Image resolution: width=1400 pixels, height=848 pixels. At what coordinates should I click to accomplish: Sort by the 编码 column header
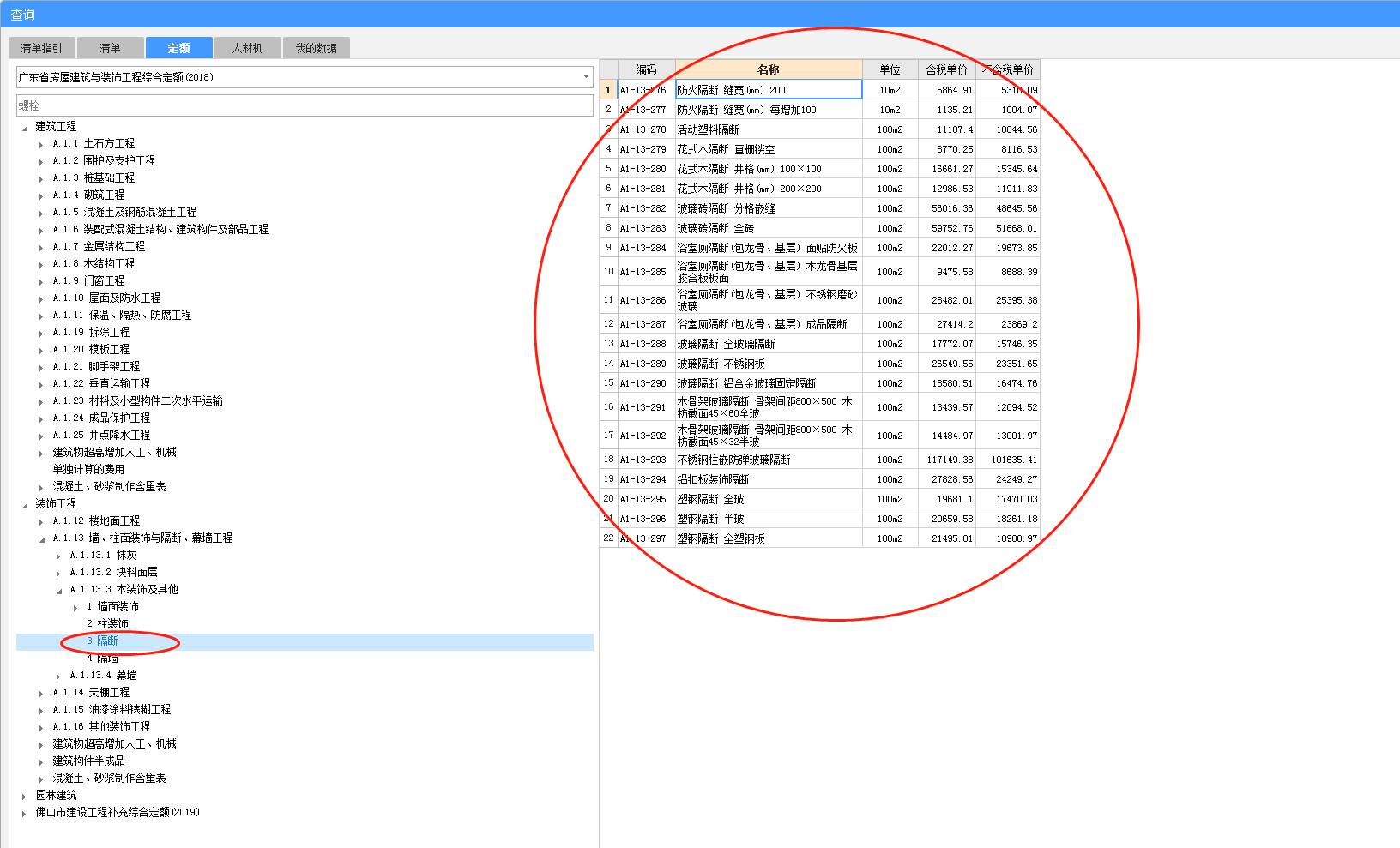pyautogui.click(x=646, y=69)
